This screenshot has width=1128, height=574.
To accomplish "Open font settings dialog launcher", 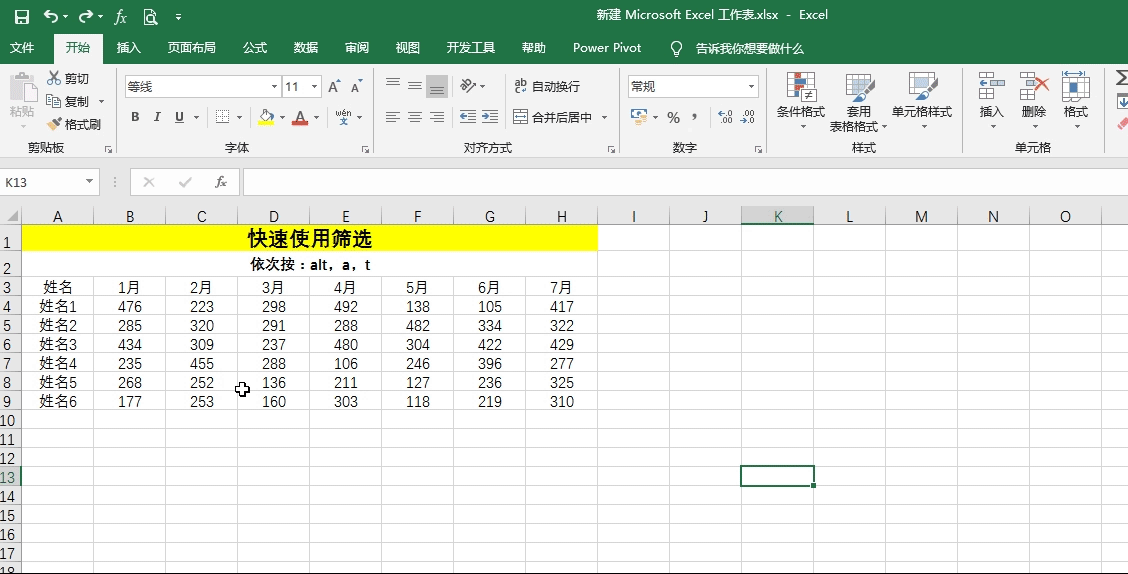I will tap(365, 149).
